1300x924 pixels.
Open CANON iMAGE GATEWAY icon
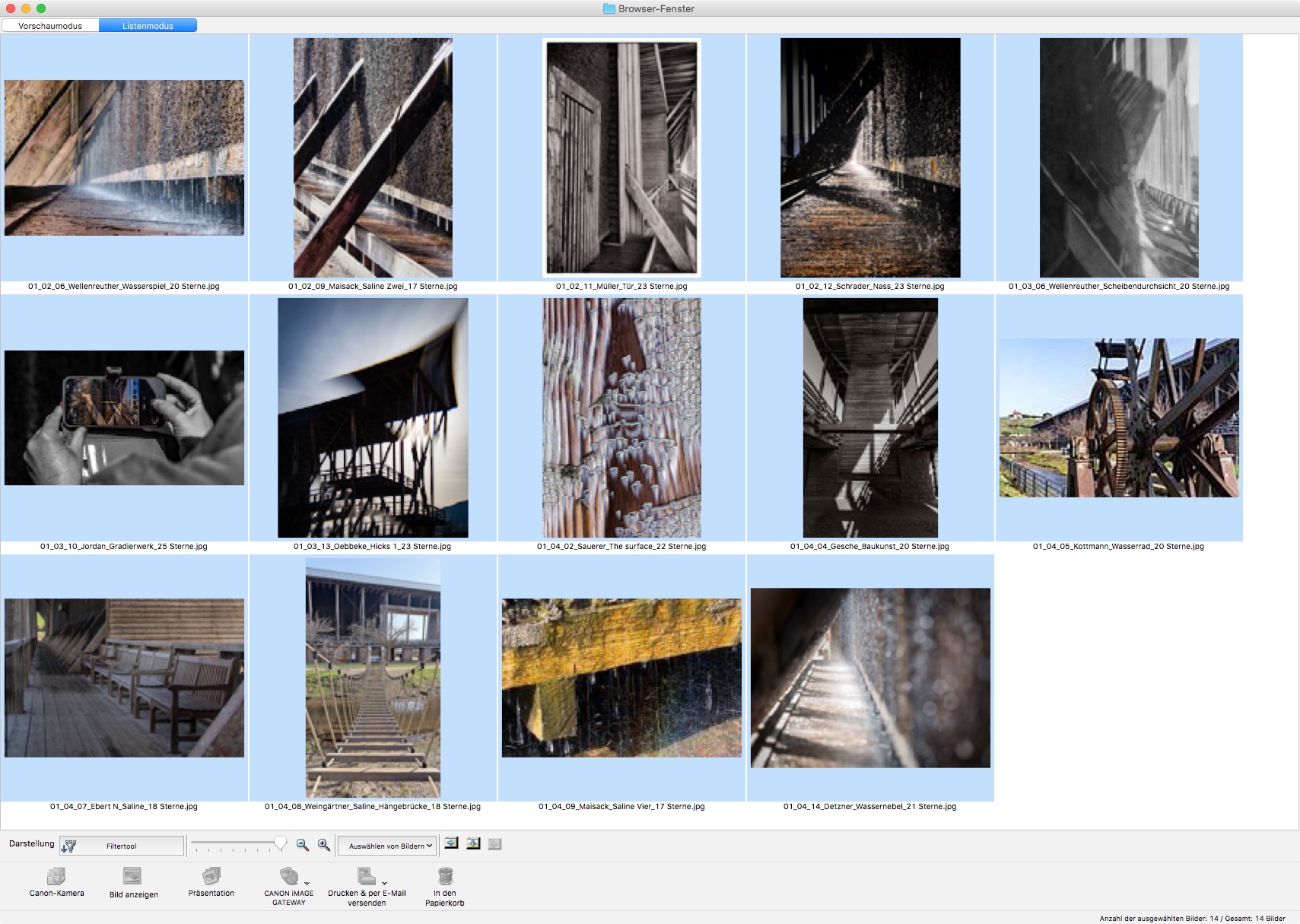pos(288,876)
